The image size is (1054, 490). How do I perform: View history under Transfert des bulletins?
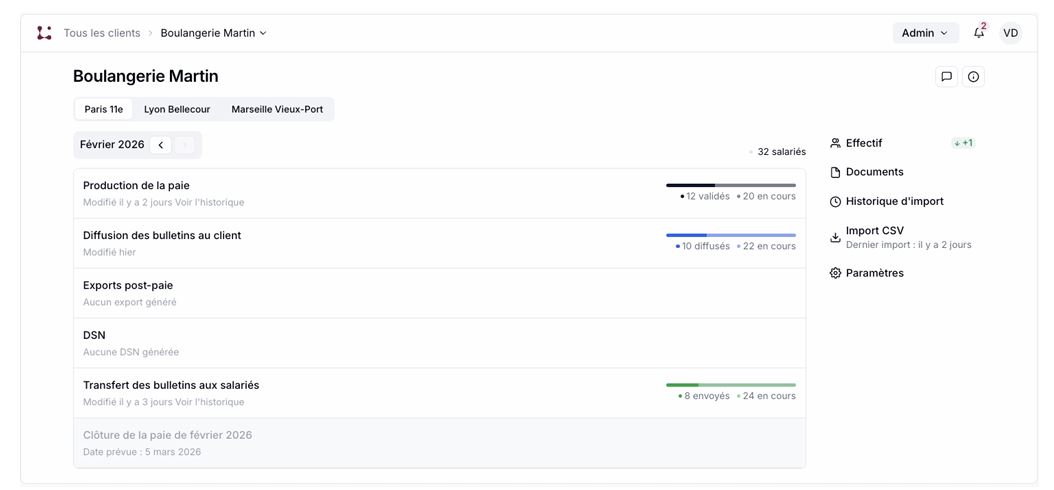tap(210, 403)
